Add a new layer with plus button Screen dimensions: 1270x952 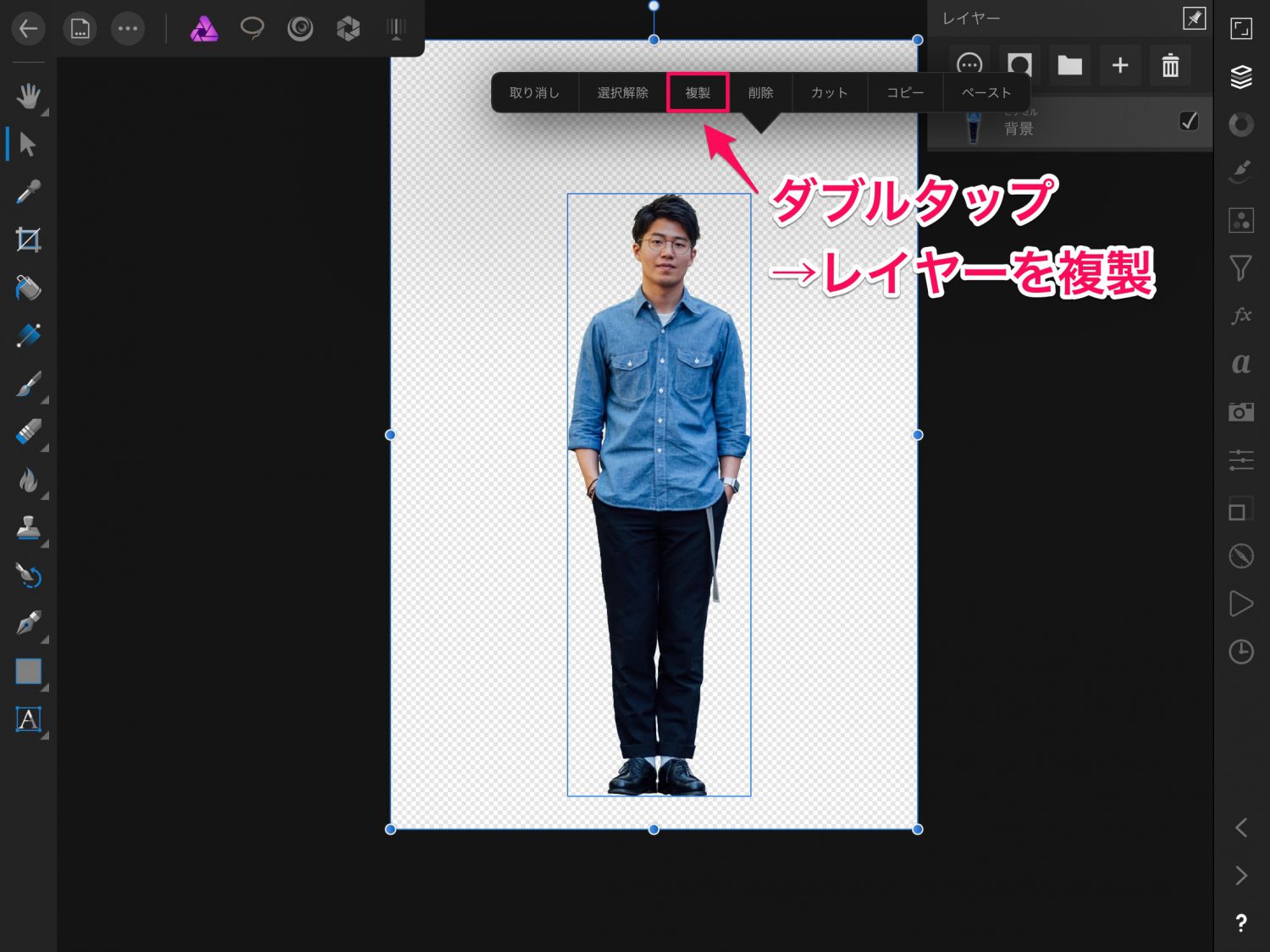(x=1119, y=65)
